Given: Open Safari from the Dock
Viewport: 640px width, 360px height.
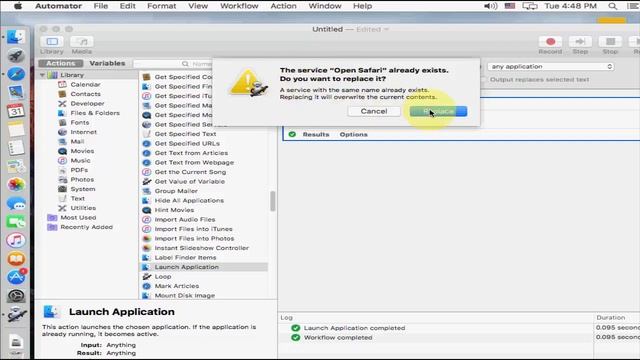Looking at the screenshot, I should 16,74.
